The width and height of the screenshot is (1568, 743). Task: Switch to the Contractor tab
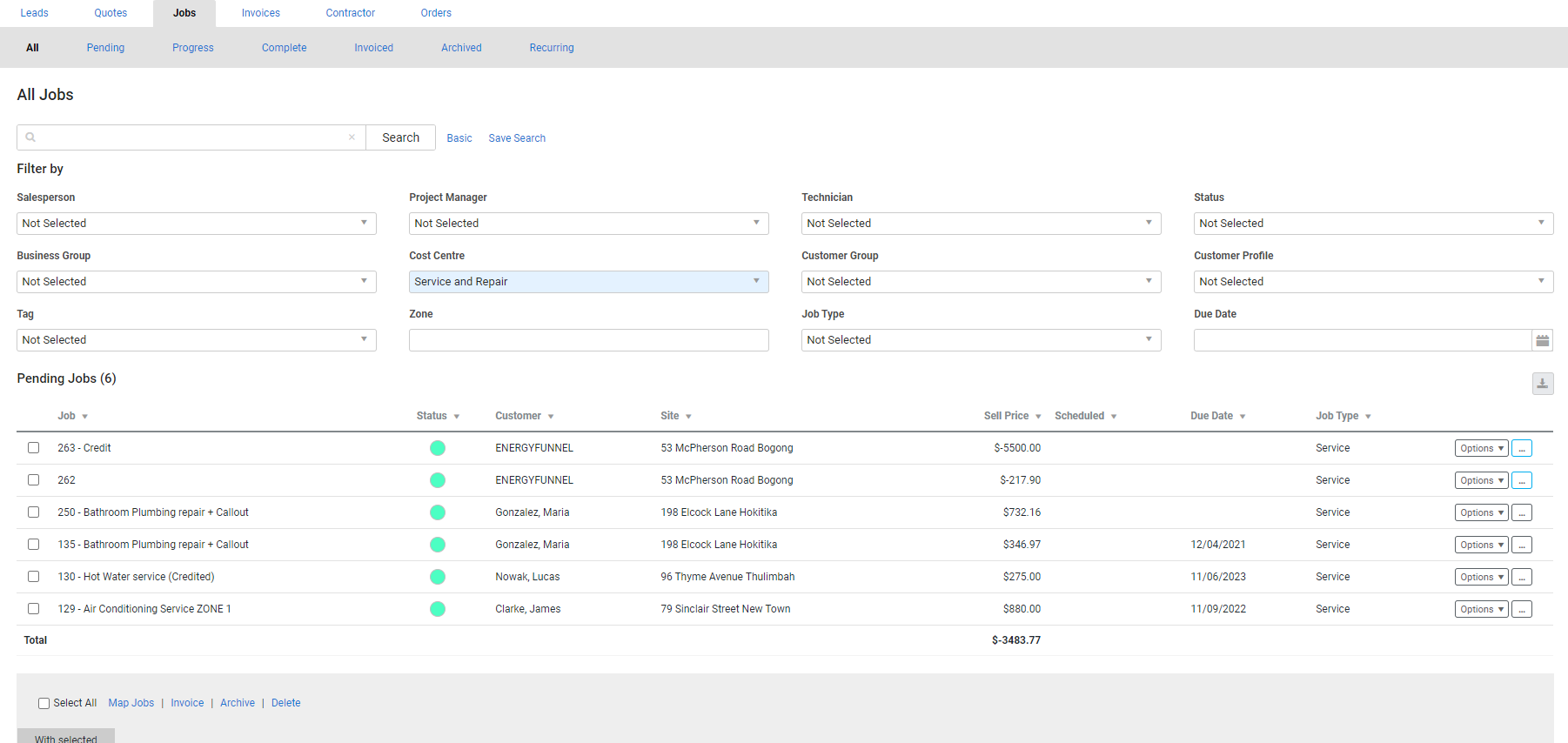[351, 13]
